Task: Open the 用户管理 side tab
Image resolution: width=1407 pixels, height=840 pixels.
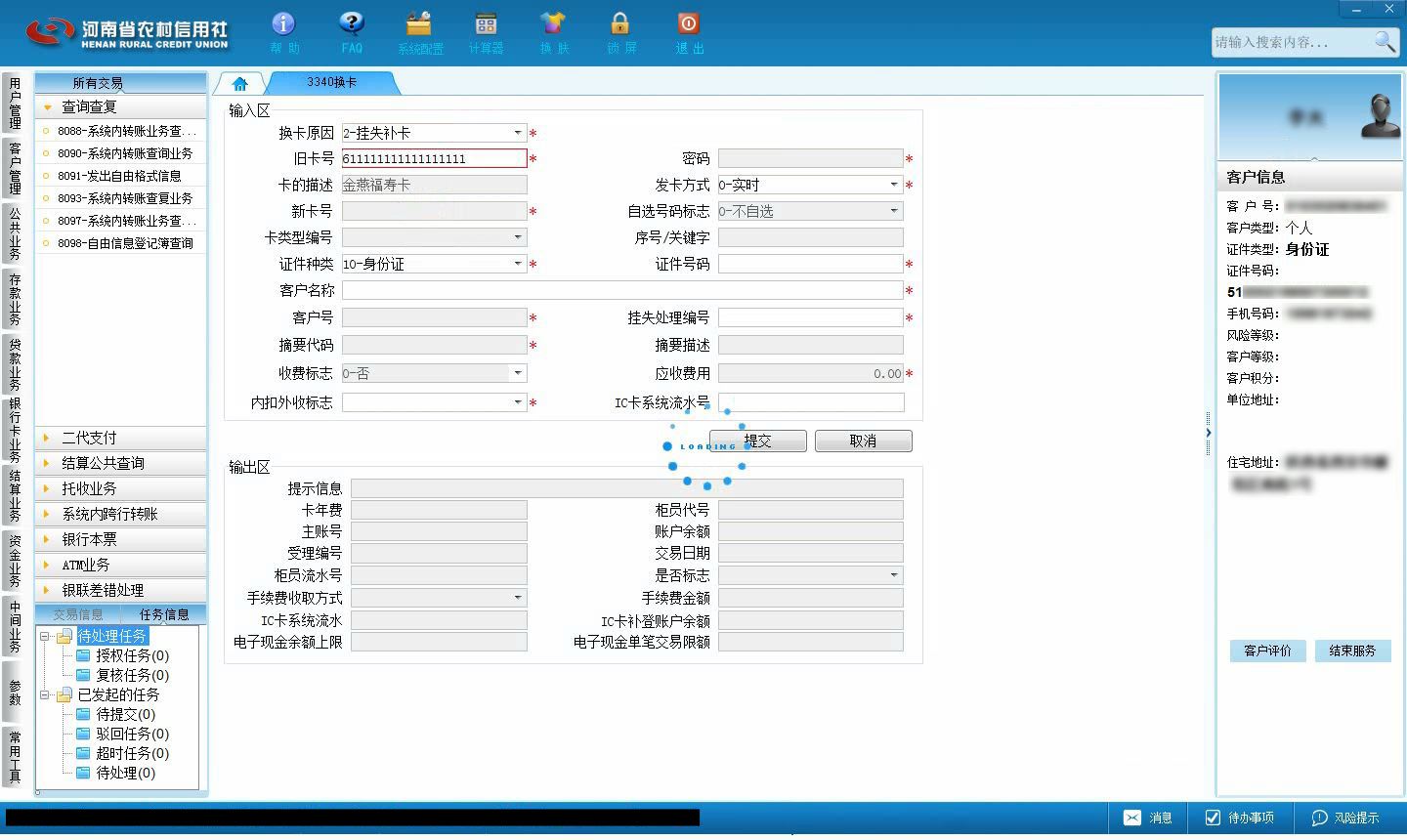Action: coord(14,104)
